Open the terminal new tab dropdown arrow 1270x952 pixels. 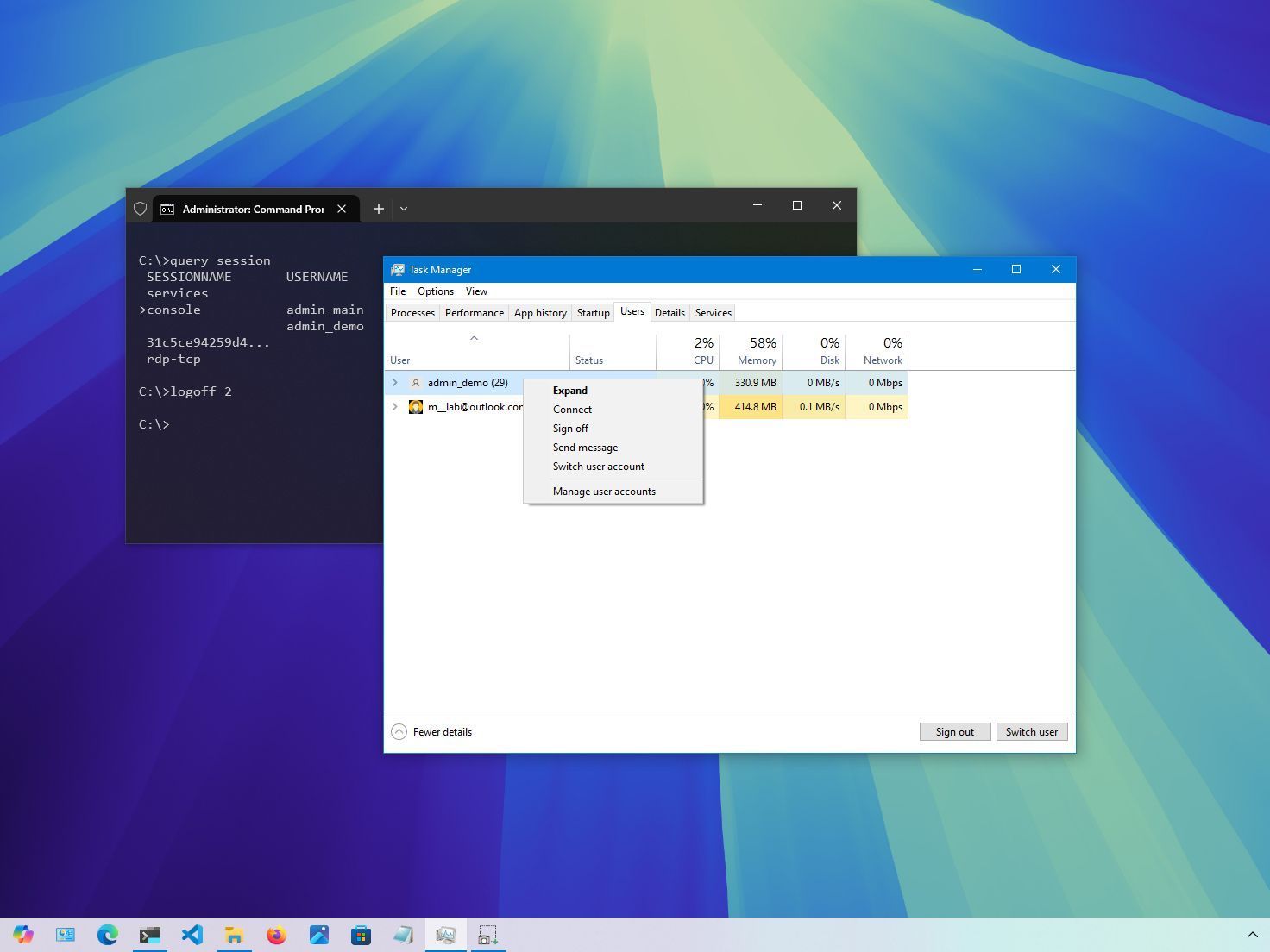pyautogui.click(x=404, y=209)
